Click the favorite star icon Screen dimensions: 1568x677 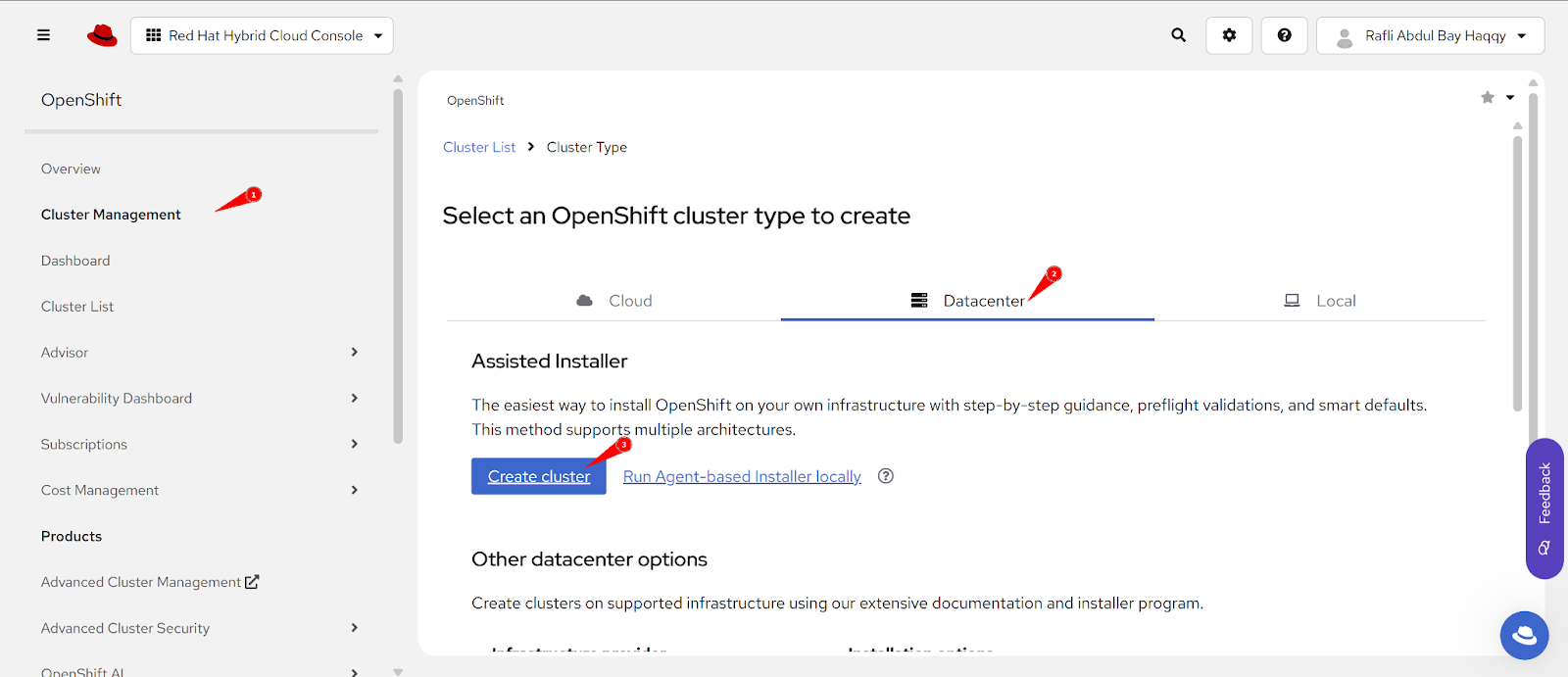coord(1488,97)
